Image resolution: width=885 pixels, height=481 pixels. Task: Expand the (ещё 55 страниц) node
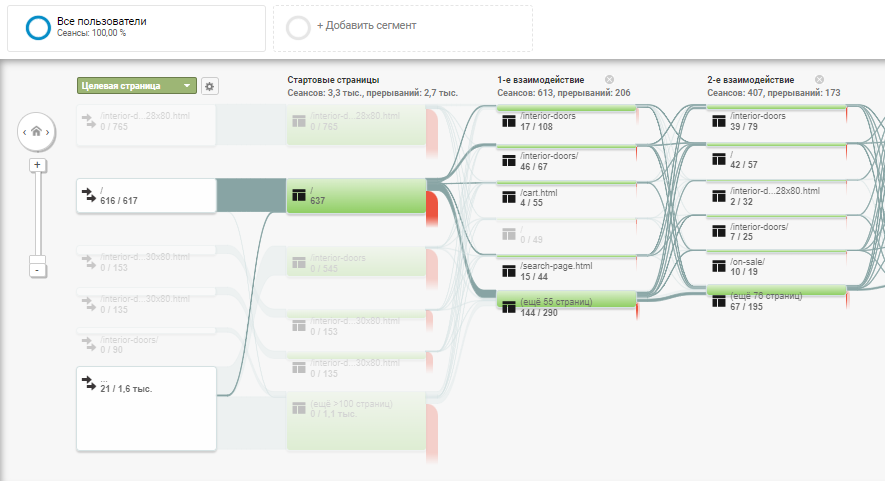point(566,306)
